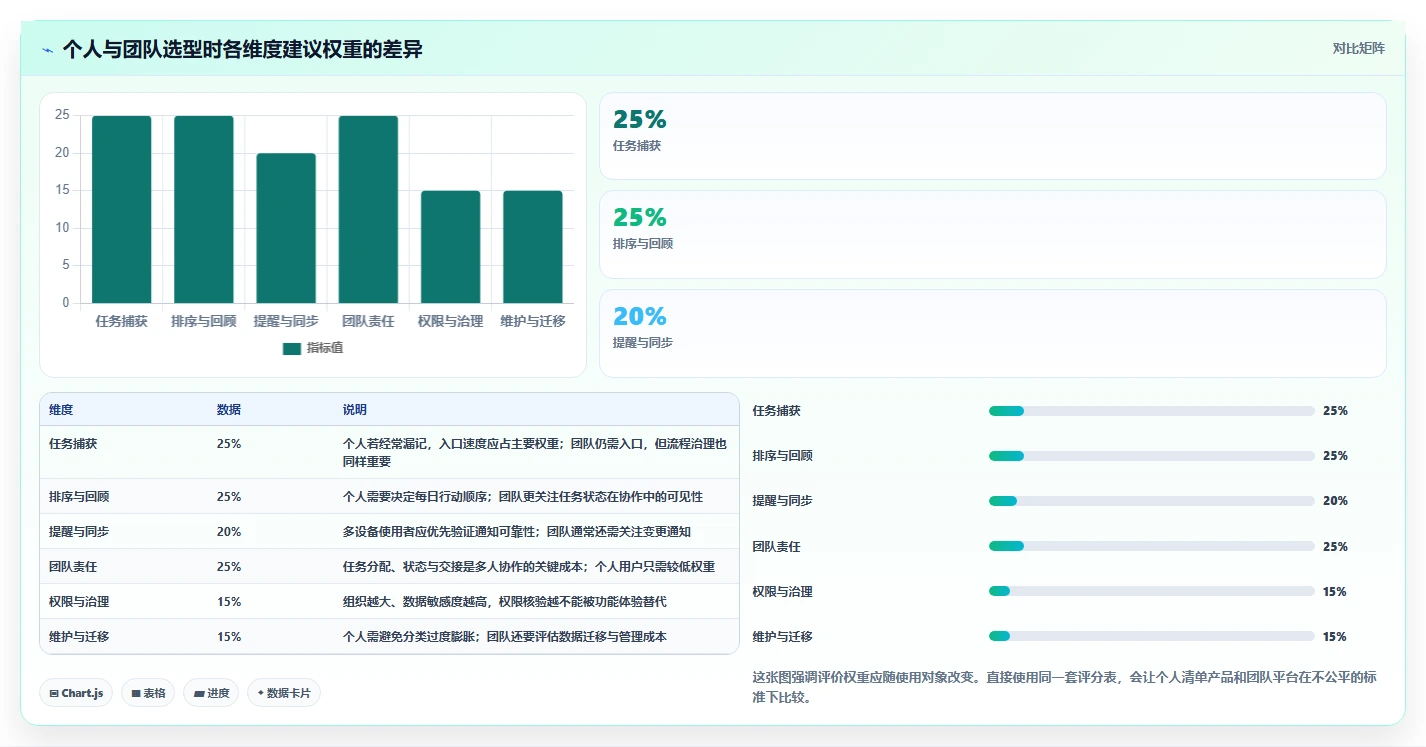
Task: Click the 数据卡片 tag chip
Action: point(284,693)
